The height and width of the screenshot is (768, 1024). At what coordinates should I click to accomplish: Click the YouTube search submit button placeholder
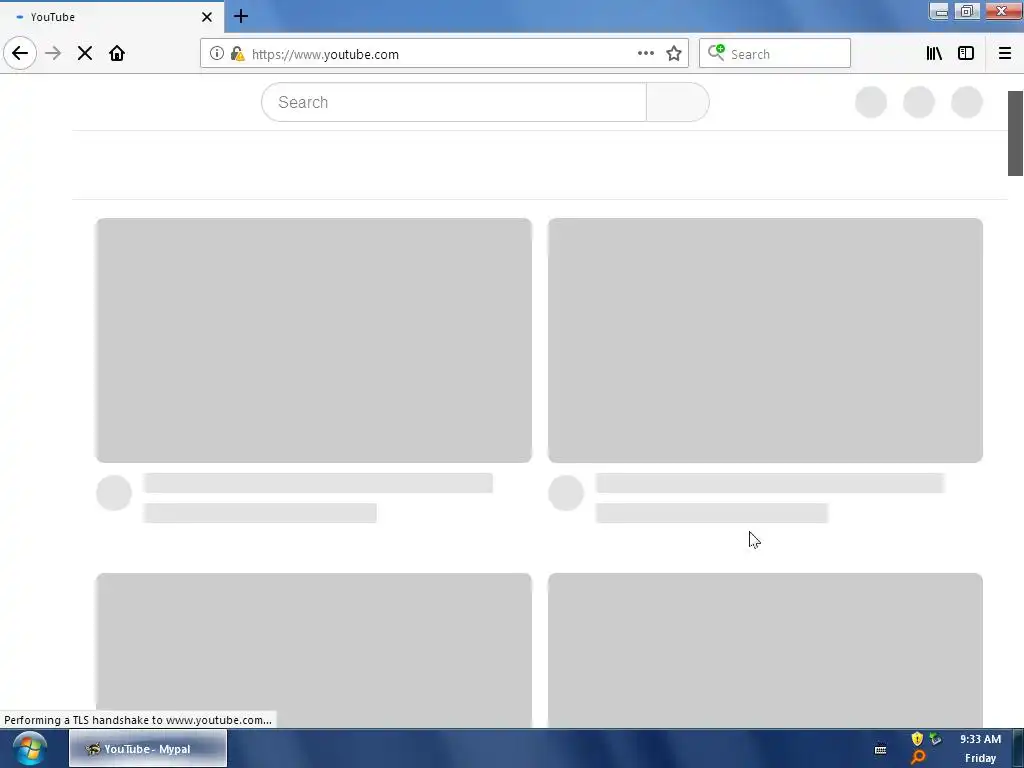pyautogui.click(x=677, y=102)
